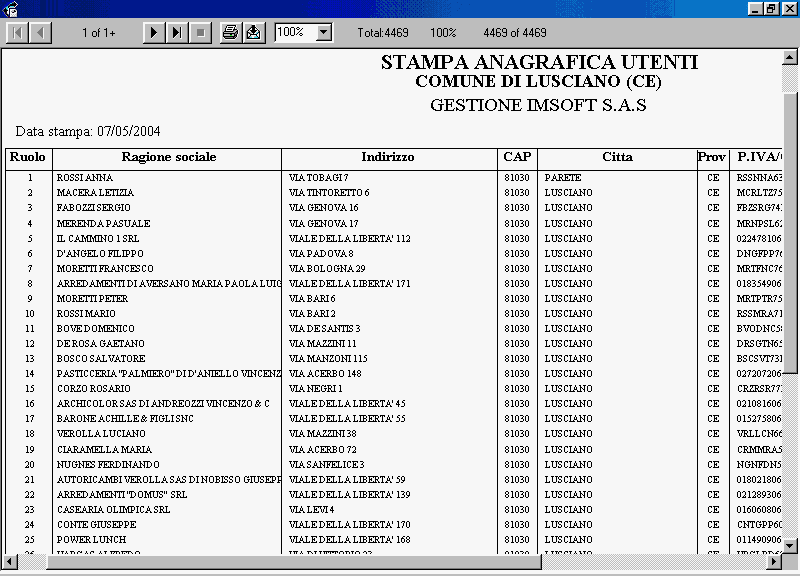This screenshot has height=576, width=800.
Task: Click the address "VIA TOBAGI 7"
Action: [x=318, y=178]
